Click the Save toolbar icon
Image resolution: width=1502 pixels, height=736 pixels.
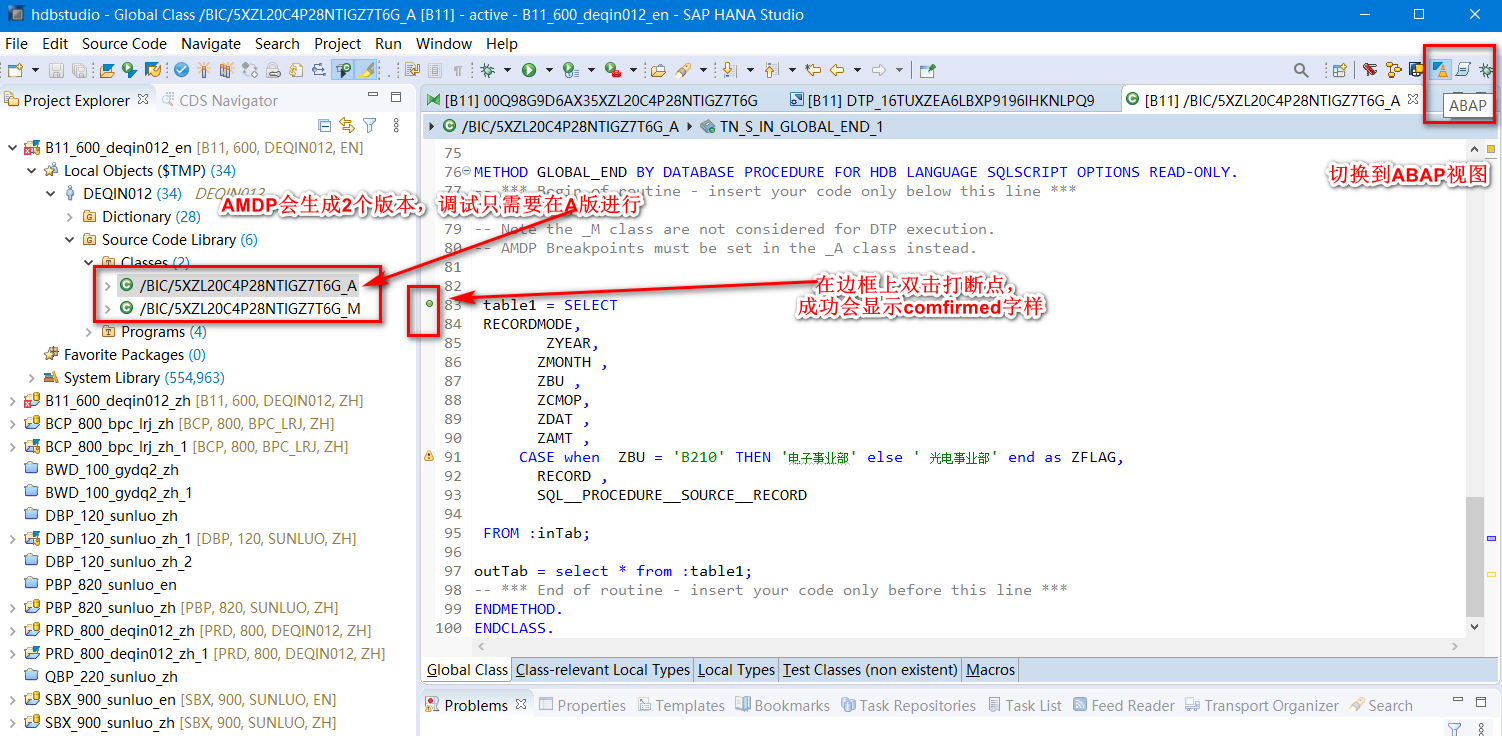pos(56,69)
